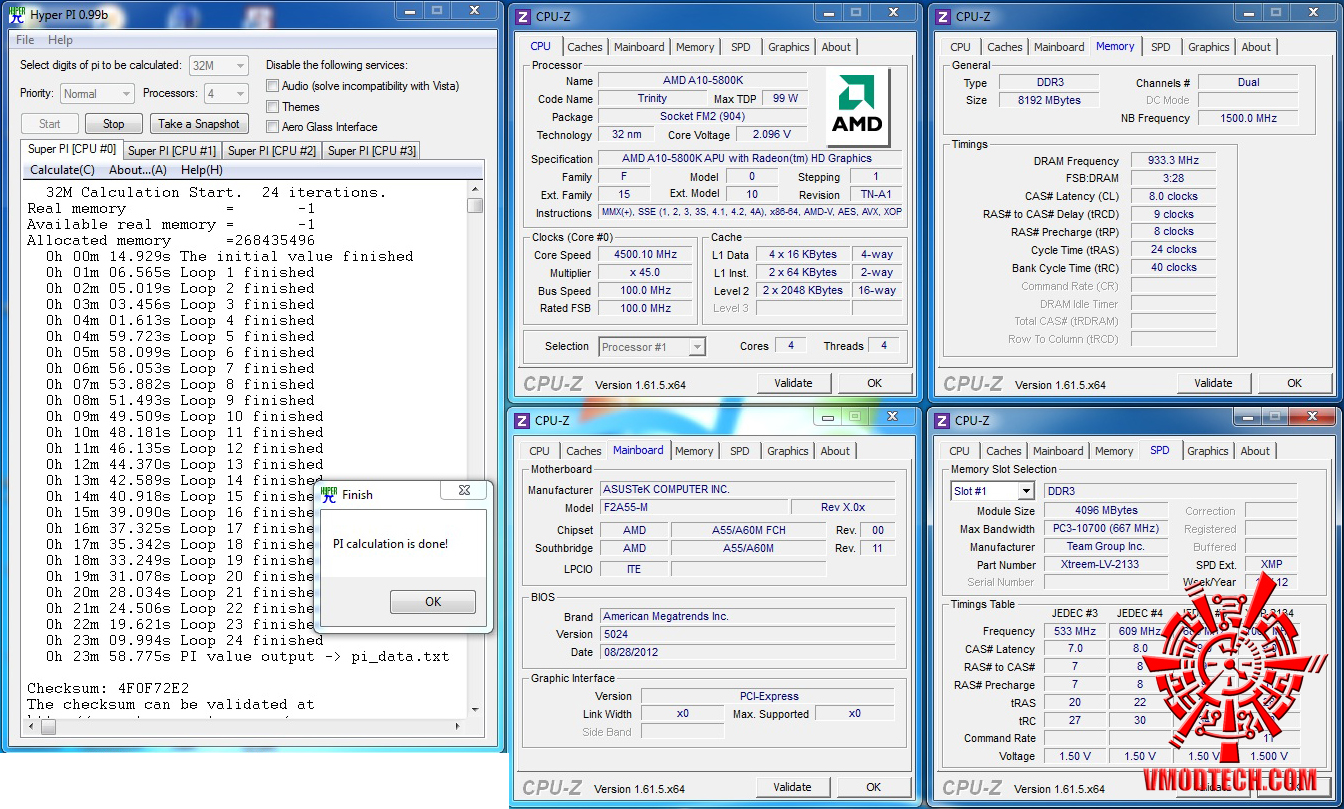Enable the Audio service checkbox
Screen dimensions: 1344x809
272,87
